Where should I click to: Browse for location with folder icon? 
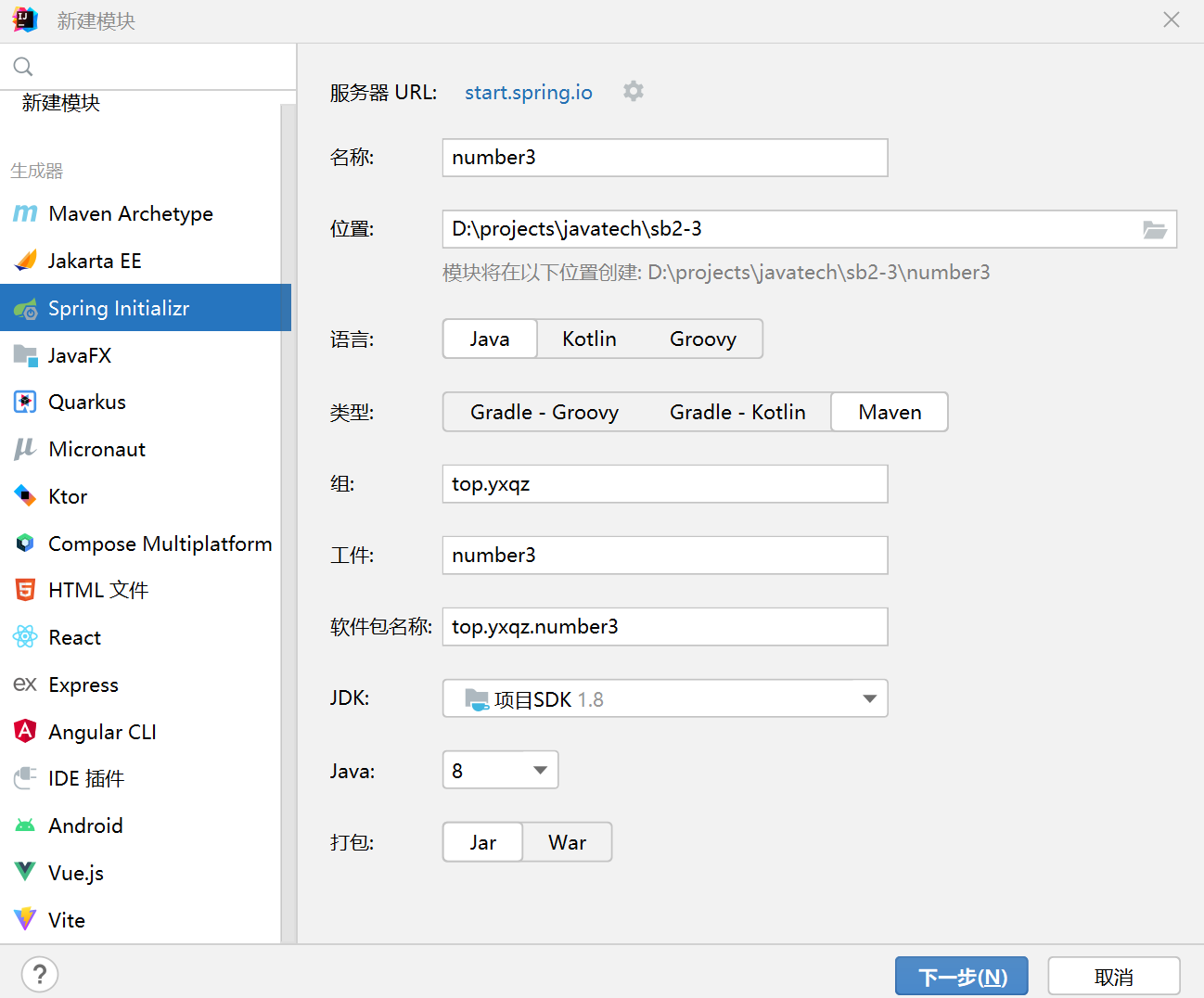click(1155, 229)
